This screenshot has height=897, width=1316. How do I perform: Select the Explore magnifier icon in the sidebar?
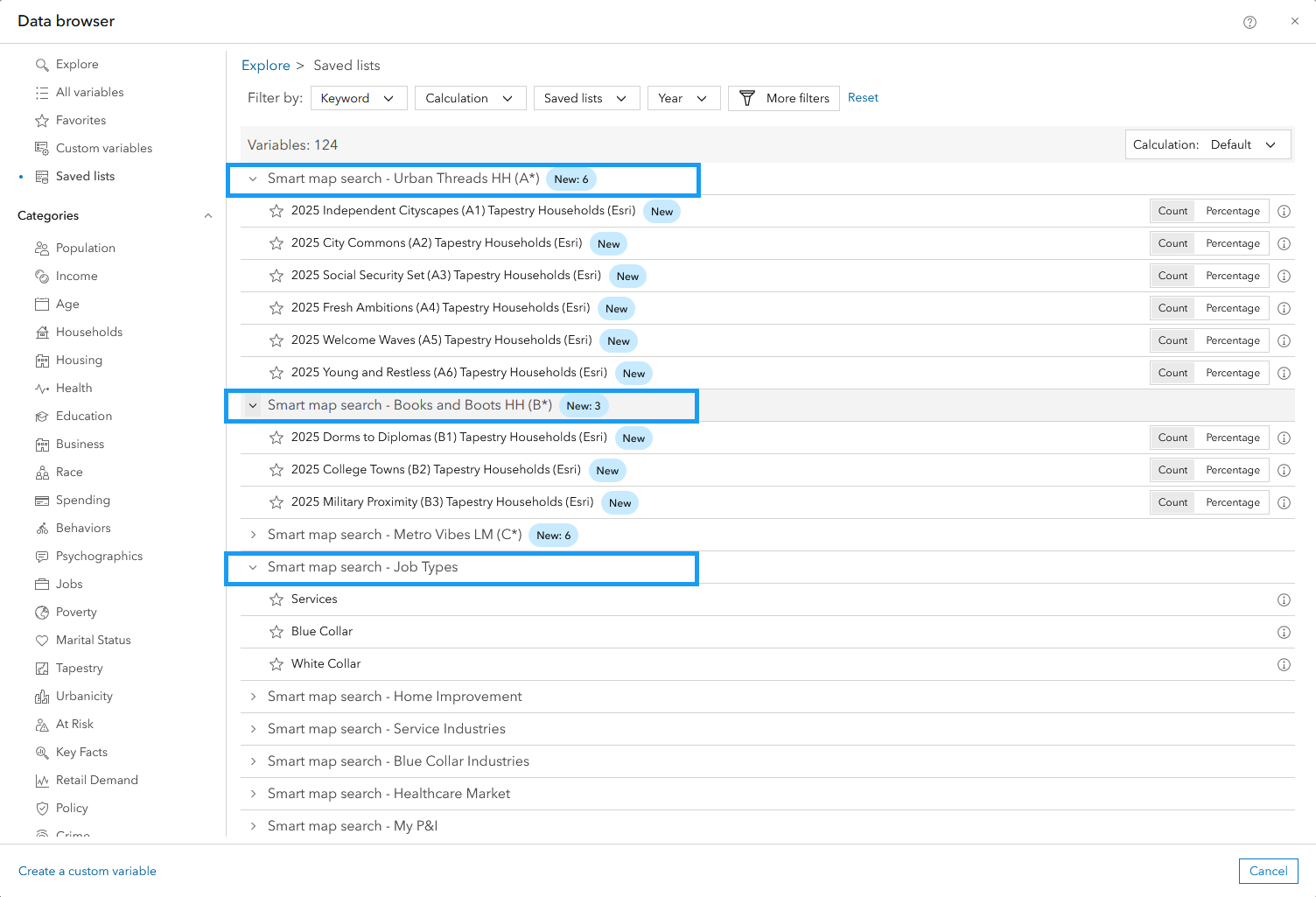click(x=41, y=64)
